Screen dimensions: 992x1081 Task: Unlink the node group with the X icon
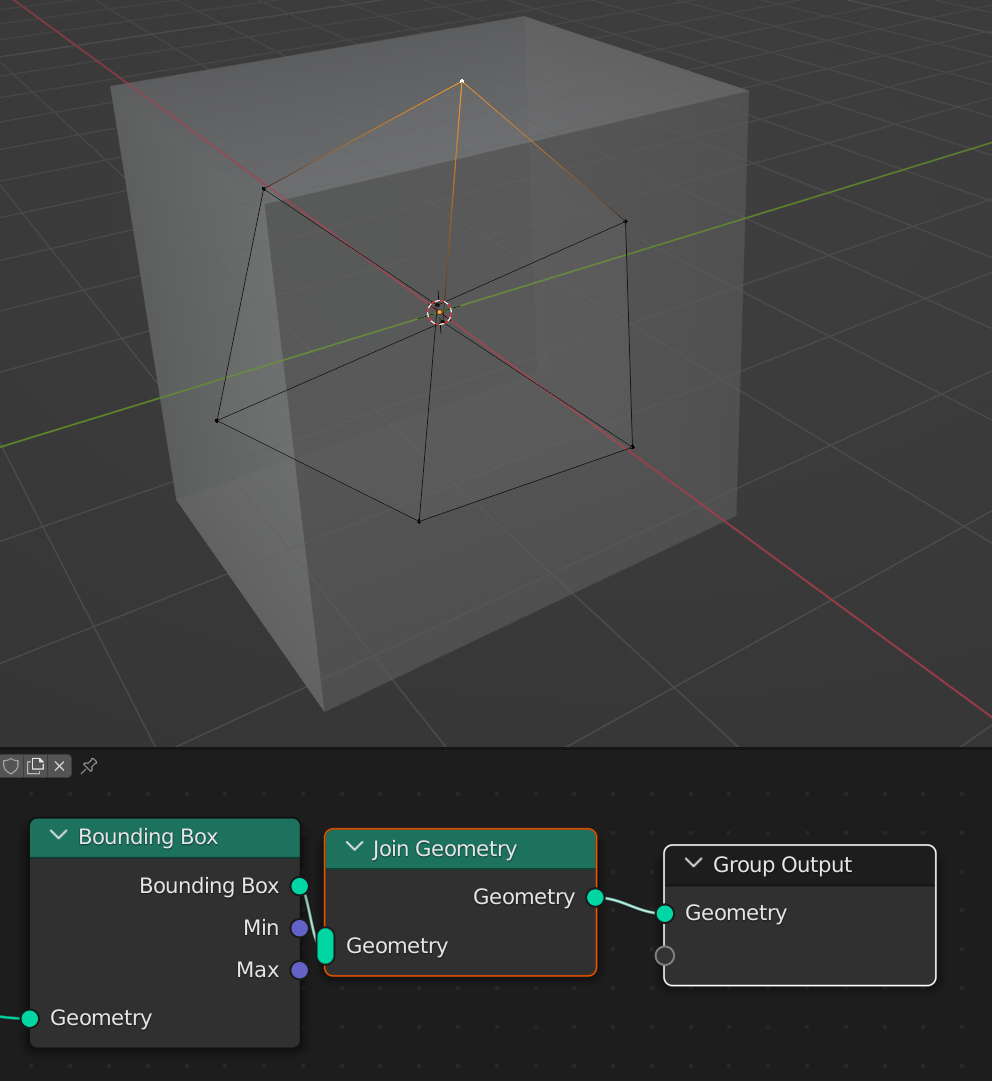(59, 766)
